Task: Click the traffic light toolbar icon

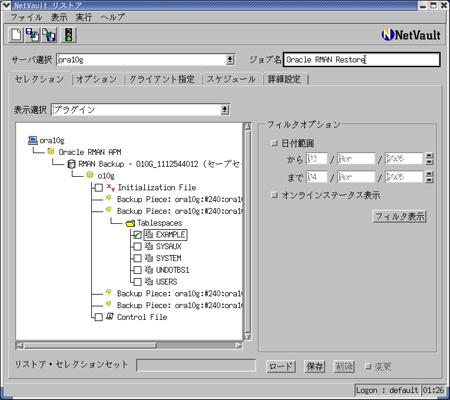Action: 69,35
